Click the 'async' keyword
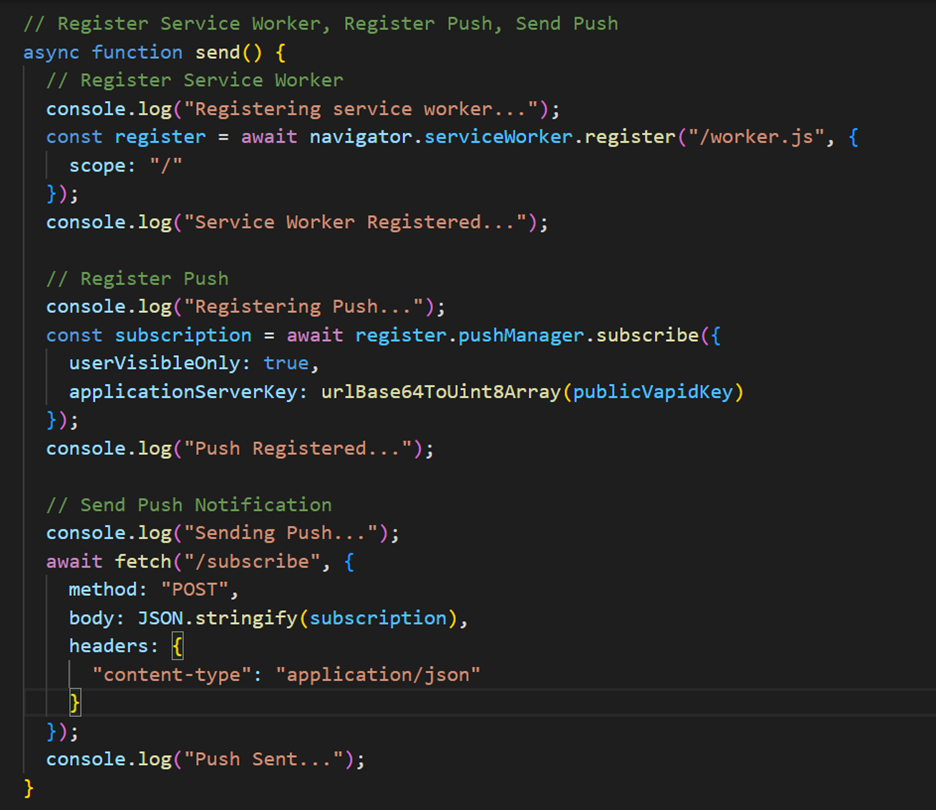This screenshot has width=936, height=810. (51, 53)
